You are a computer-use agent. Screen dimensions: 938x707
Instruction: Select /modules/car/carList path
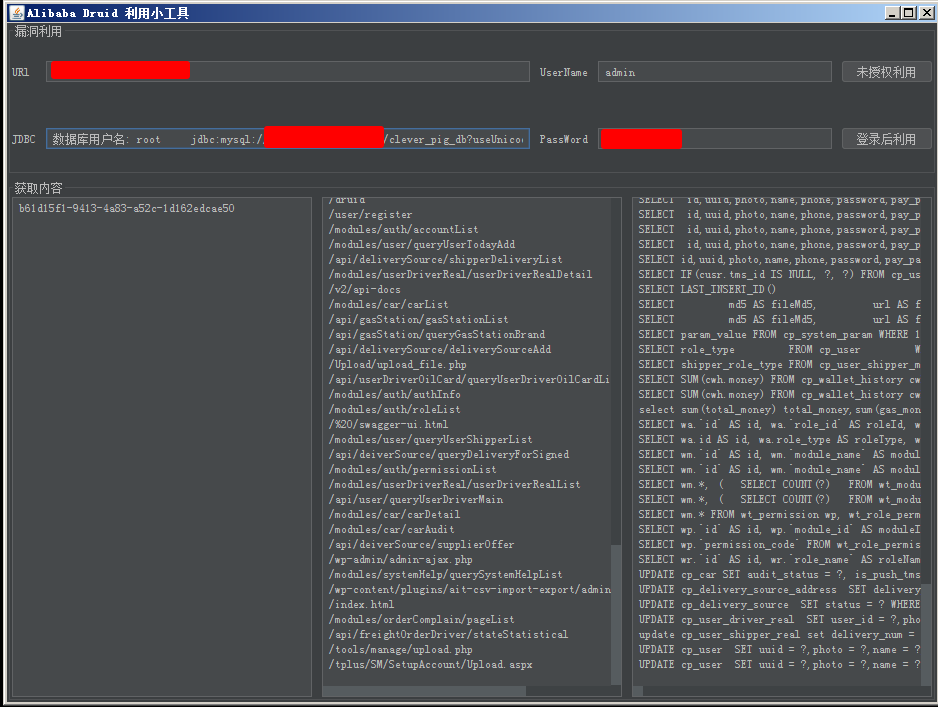click(x=388, y=304)
